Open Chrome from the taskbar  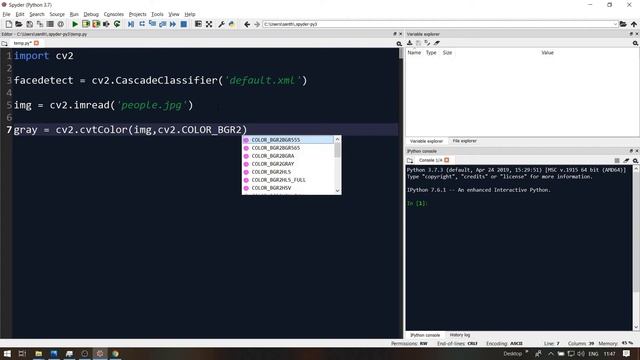(x=116, y=354)
